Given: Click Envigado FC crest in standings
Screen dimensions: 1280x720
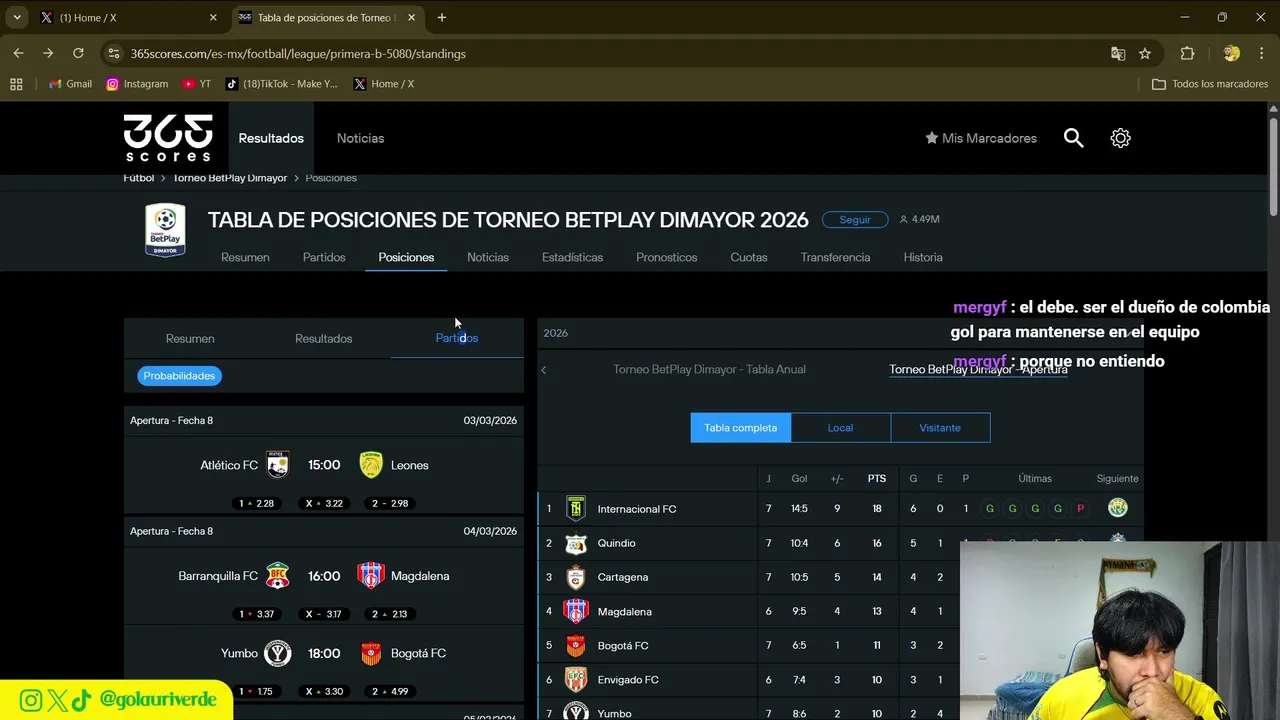Looking at the screenshot, I should pos(576,680).
